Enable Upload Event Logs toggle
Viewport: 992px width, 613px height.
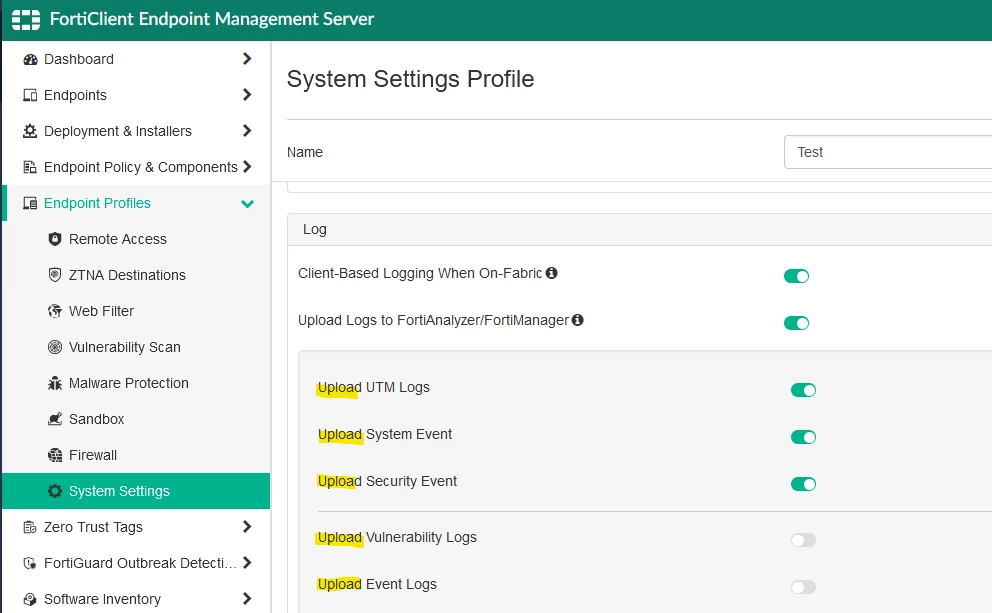point(803,587)
